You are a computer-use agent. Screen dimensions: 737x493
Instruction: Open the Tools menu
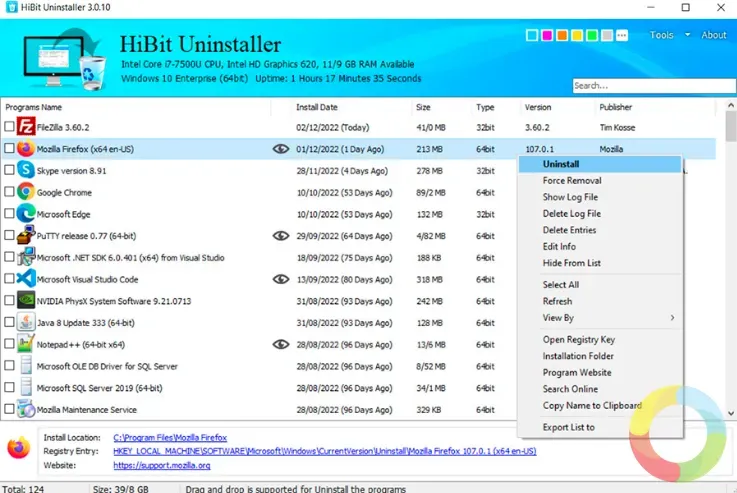(x=661, y=35)
